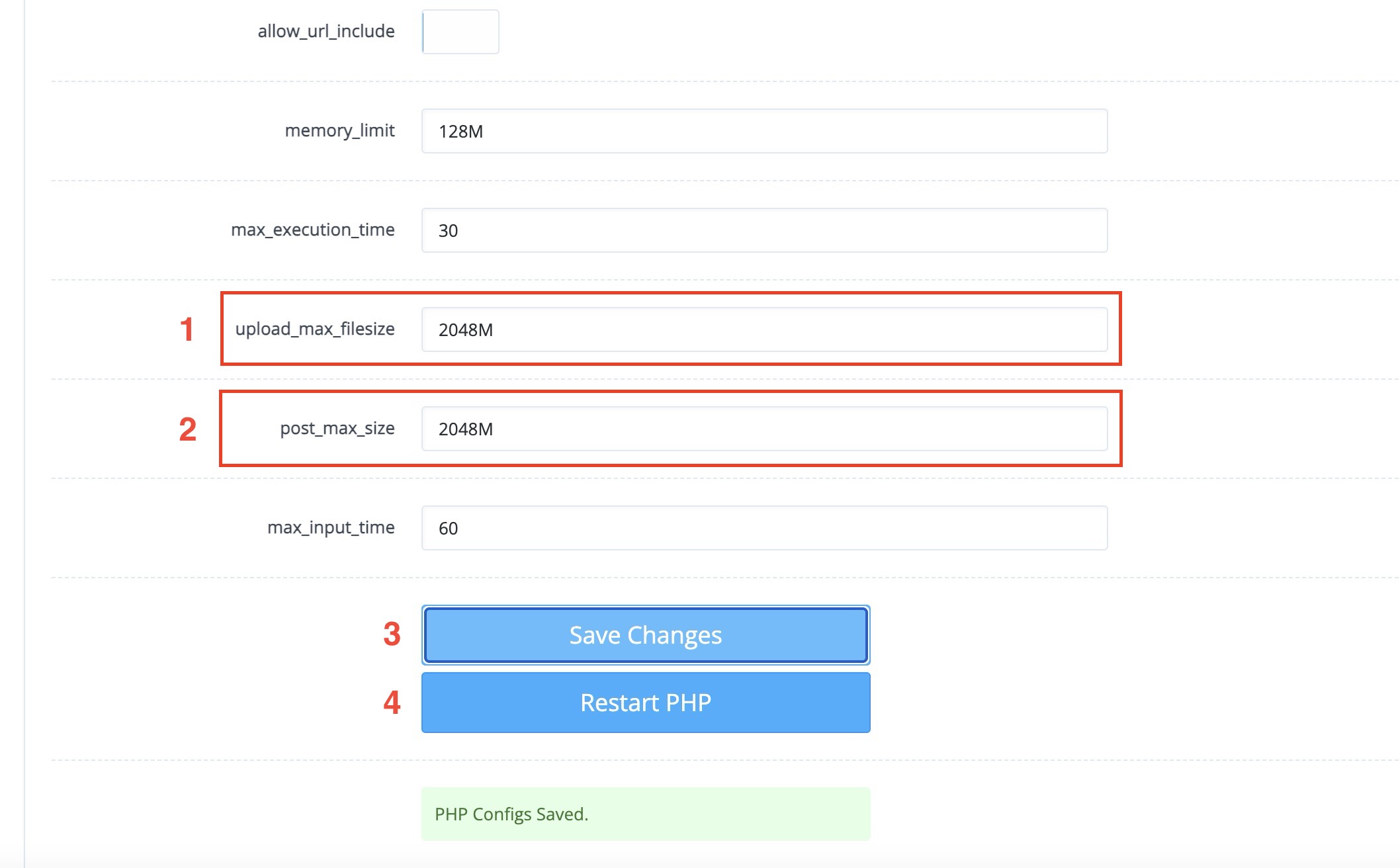
Task: Click into the max_input_time field
Action: point(764,528)
